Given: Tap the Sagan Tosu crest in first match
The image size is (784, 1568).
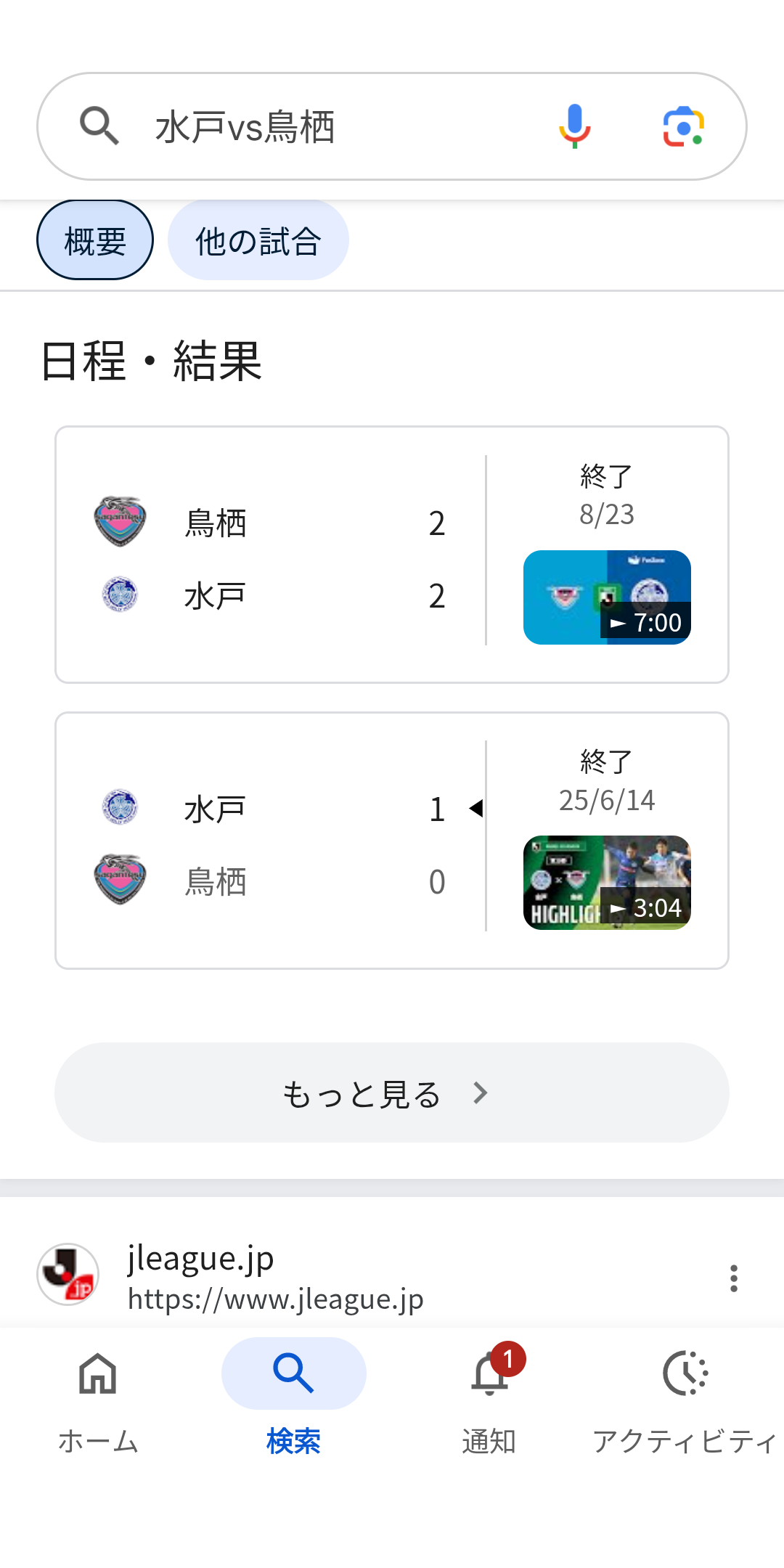Looking at the screenshot, I should [121, 521].
